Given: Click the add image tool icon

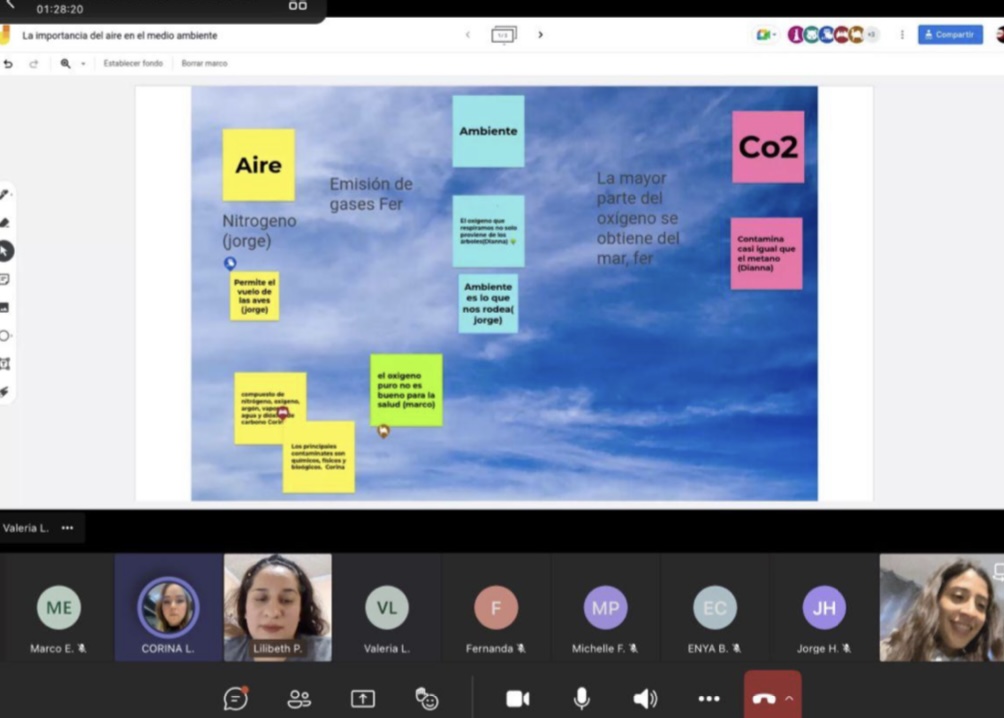Looking at the screenshot, I should coord(5,307).
